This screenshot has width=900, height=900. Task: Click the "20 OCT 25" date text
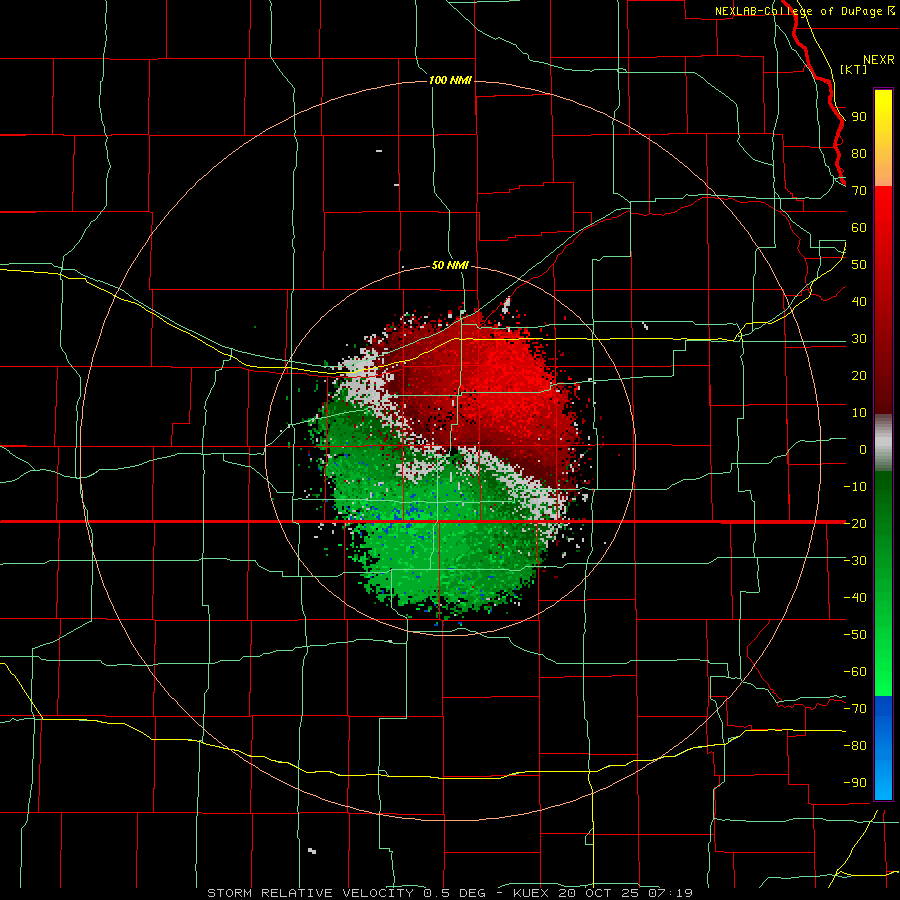[x=599, y=893]
